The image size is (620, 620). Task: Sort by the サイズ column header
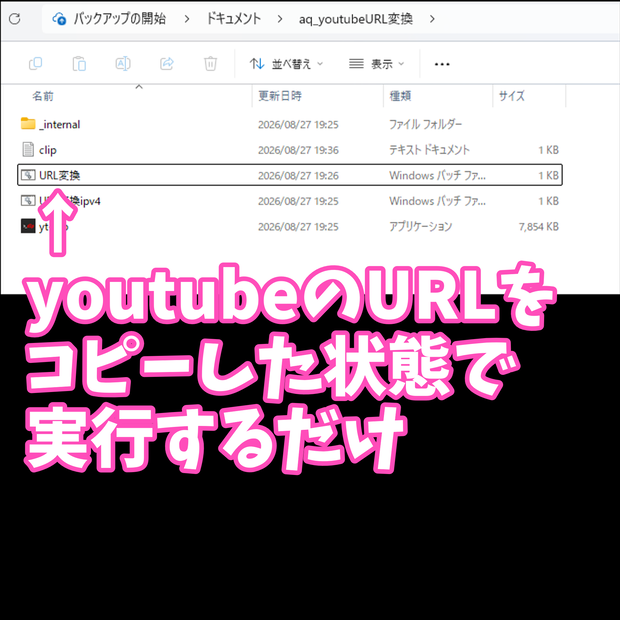511,96
